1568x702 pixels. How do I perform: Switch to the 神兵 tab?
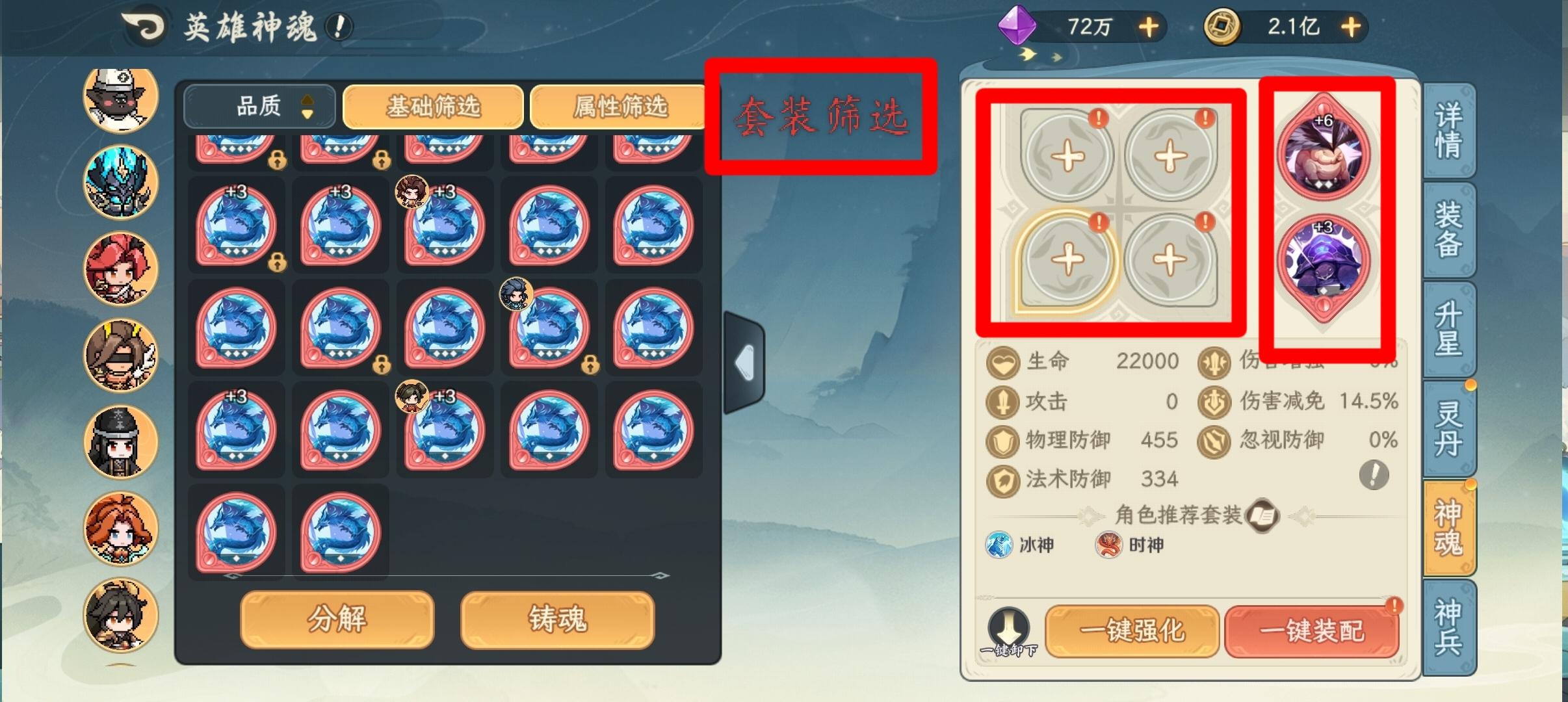pyautogui.click(x=1448, y=627)
